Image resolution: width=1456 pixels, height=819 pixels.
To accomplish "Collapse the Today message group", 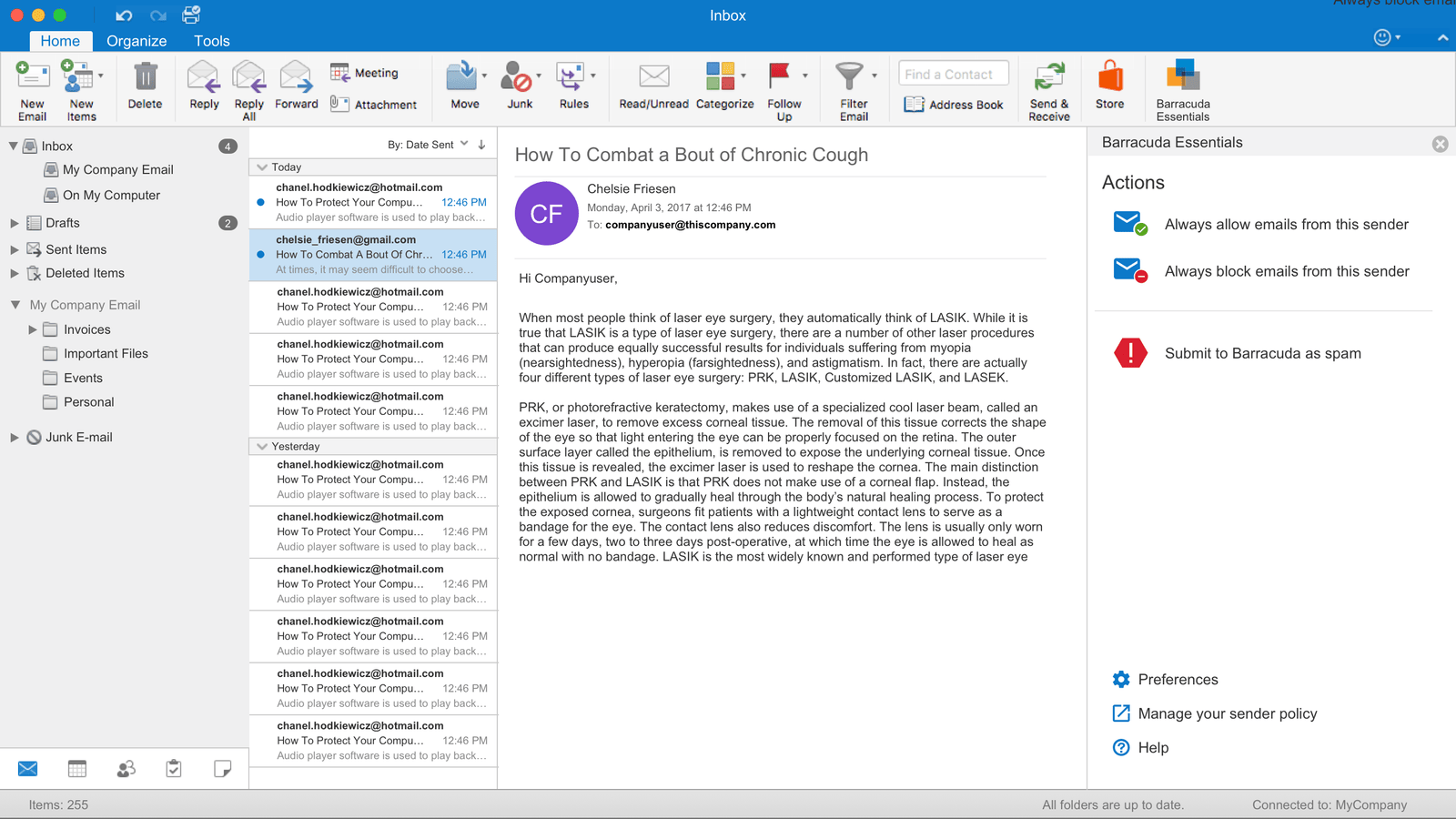I will pyautogui.click(x=262, y=167).
